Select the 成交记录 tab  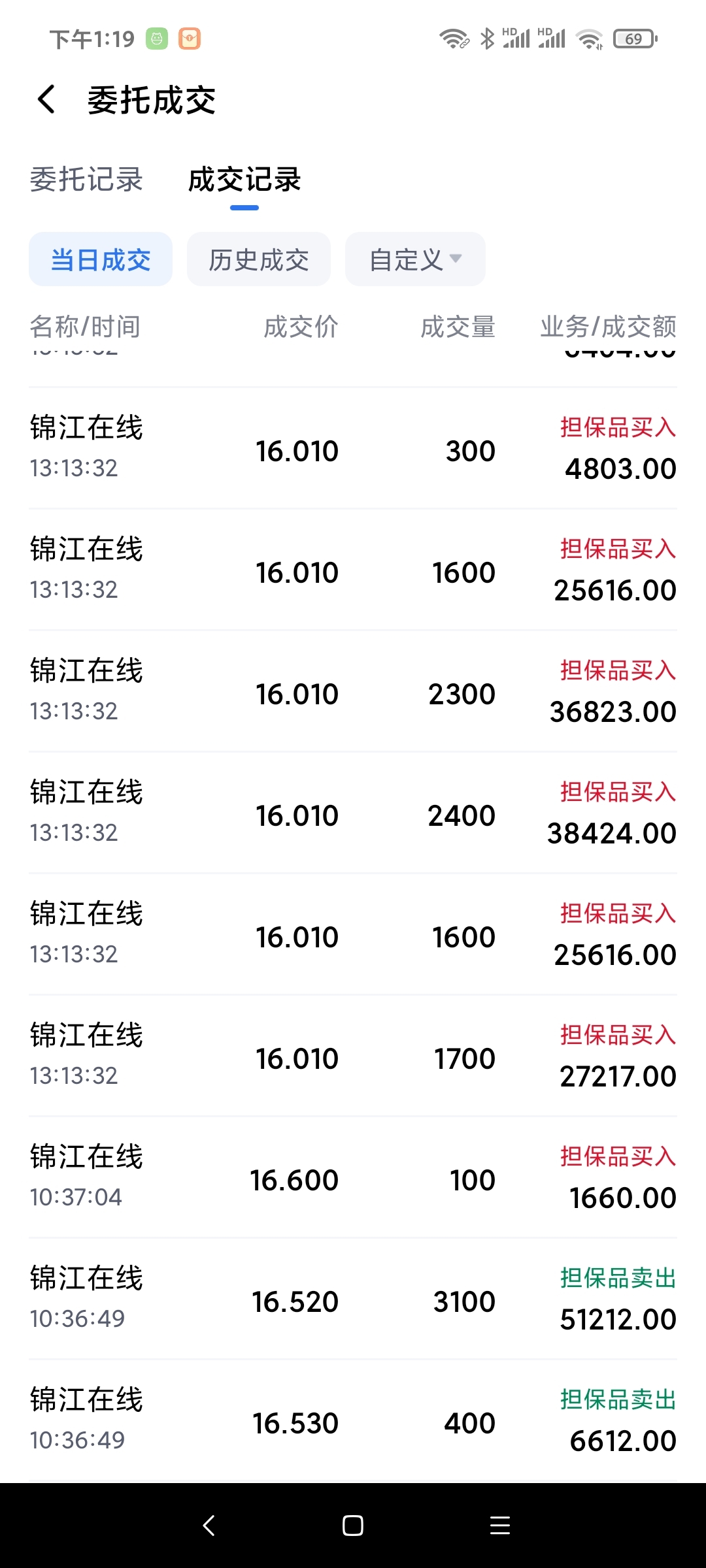[244, 180]
